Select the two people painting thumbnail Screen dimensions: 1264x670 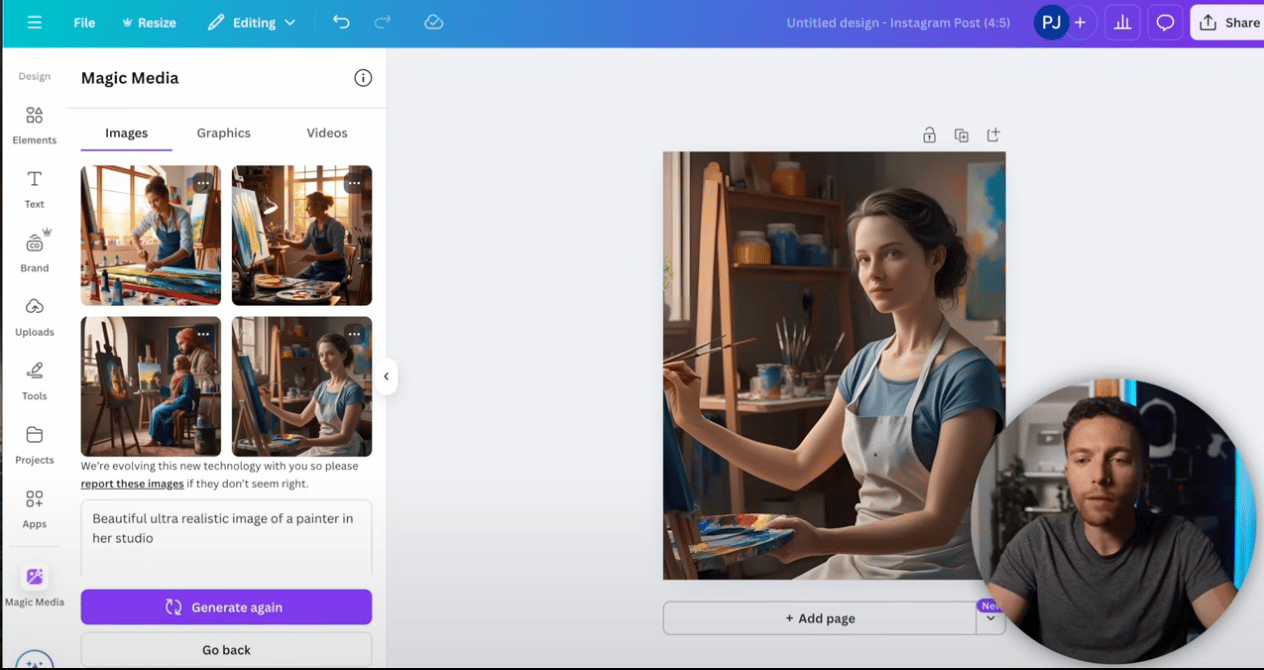pyautogui.click(x=151, y=386)
